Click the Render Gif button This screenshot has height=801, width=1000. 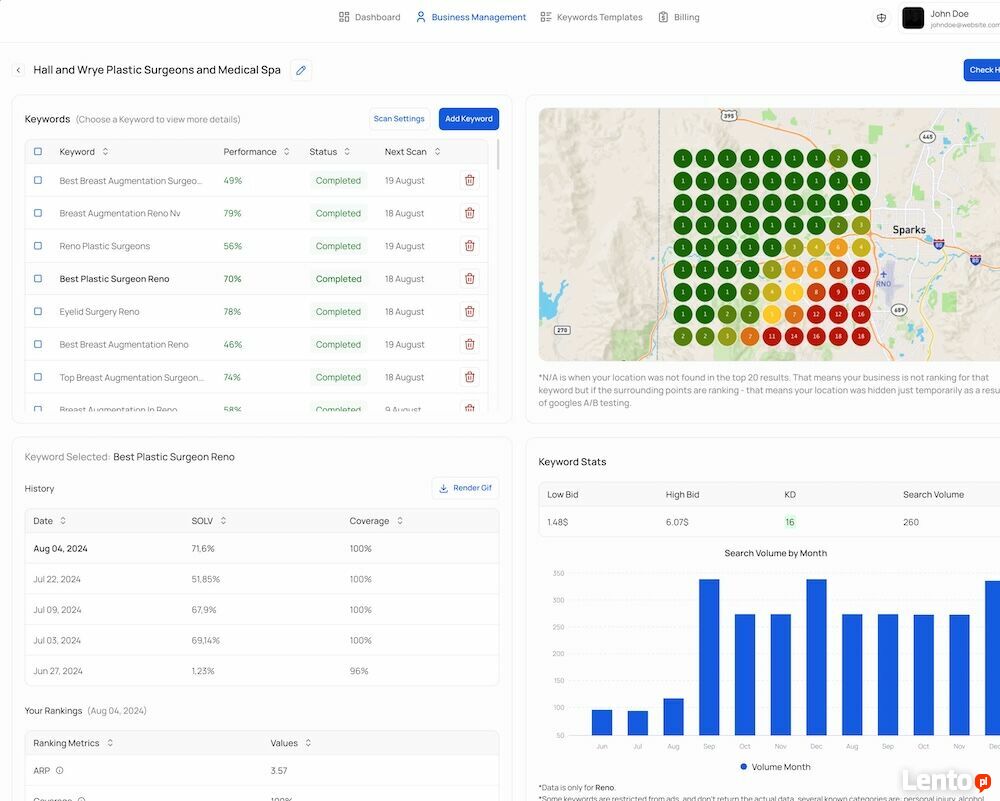coord(465,488)
